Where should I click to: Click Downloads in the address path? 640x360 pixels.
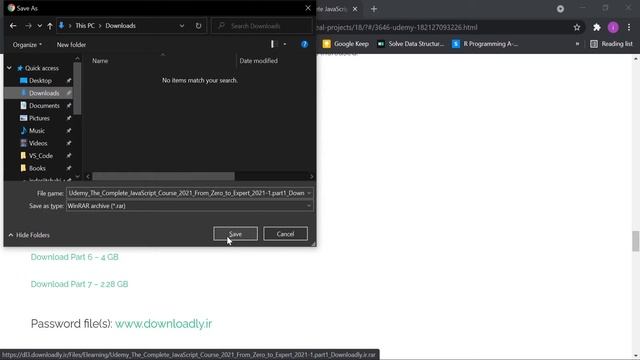(x=120, y=26)
